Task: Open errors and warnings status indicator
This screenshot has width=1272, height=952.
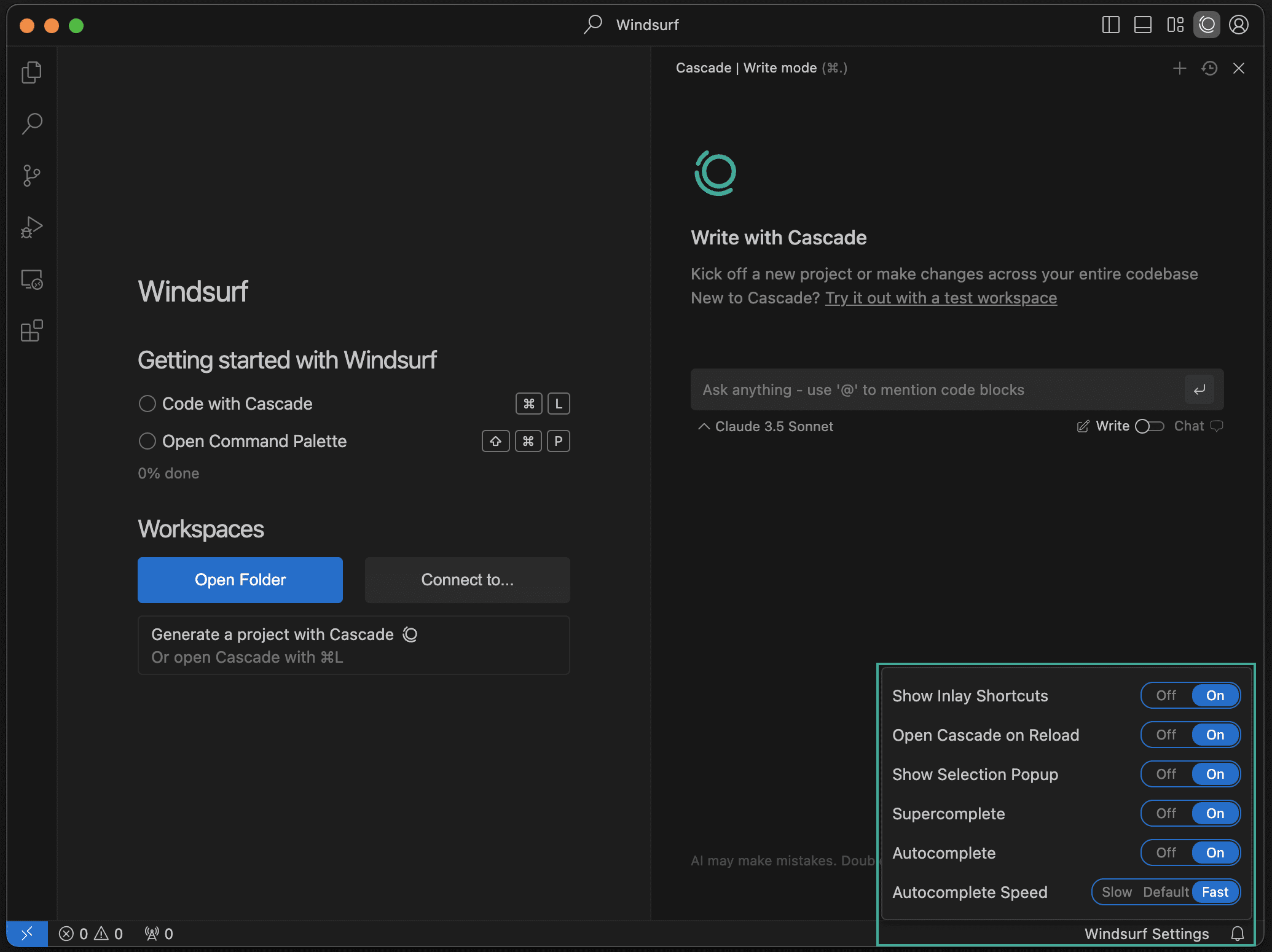Action: click(x=91, y=934)
